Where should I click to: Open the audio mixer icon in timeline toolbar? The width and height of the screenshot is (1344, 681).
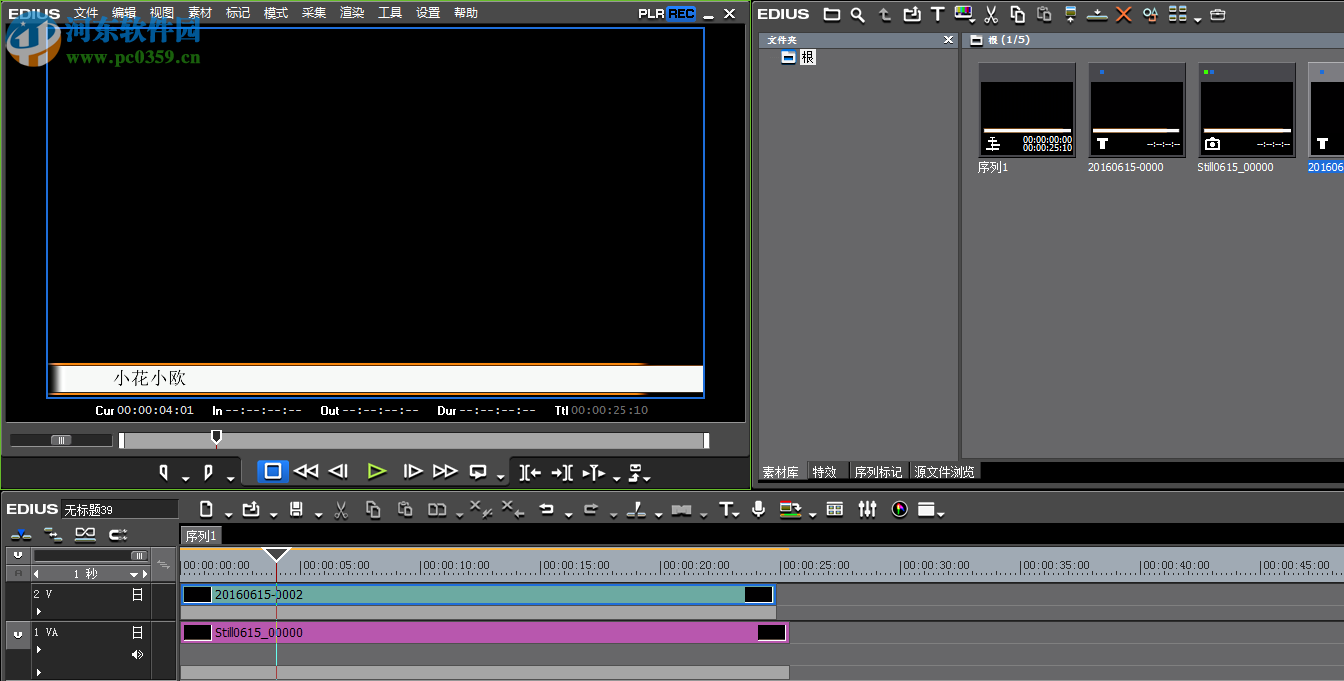pyautogui.click(x=867, y=509)
